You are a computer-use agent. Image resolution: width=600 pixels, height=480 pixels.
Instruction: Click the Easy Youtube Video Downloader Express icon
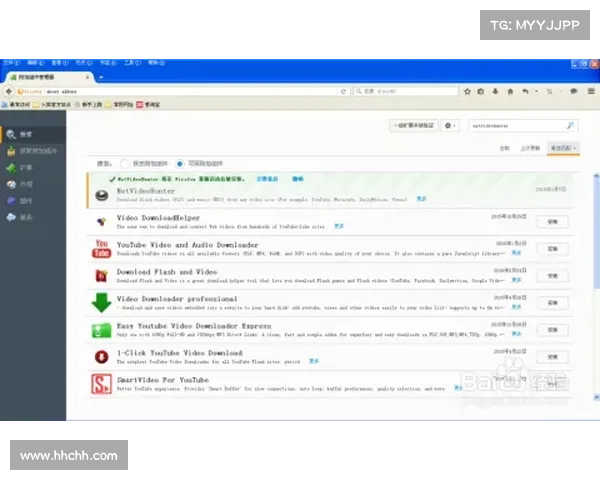[x=101, y=329]
